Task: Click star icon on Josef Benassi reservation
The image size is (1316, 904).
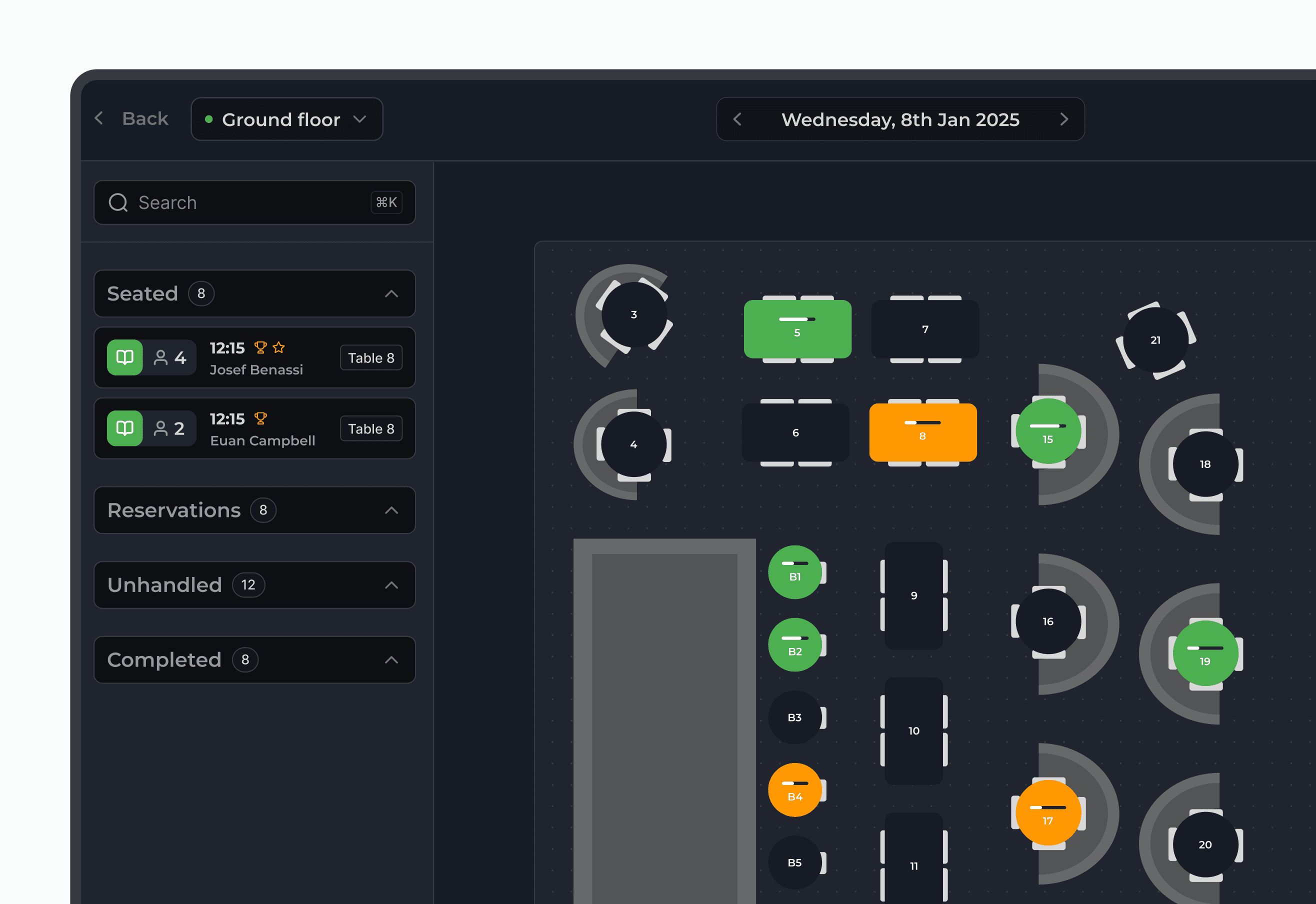Action: [x=278, y=348]
